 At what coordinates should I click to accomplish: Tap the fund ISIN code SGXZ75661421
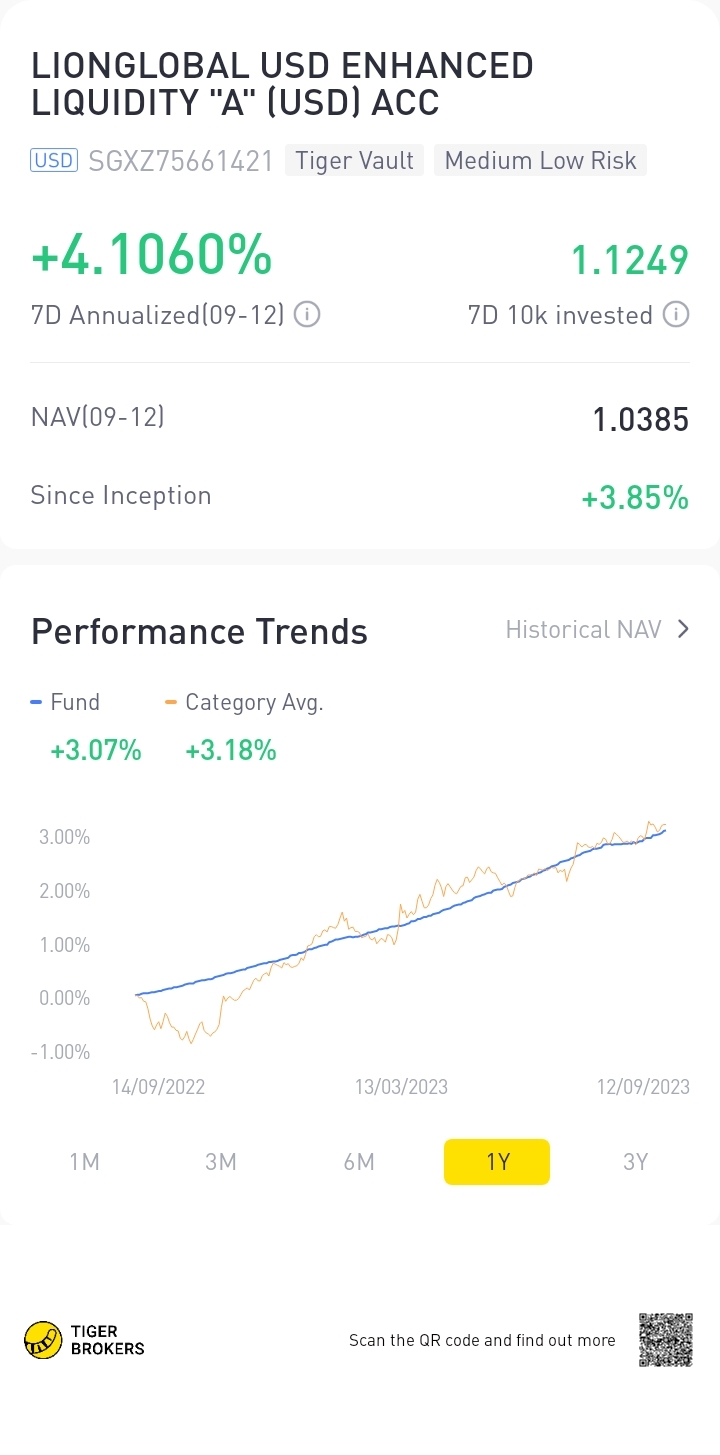click(181, 161)
